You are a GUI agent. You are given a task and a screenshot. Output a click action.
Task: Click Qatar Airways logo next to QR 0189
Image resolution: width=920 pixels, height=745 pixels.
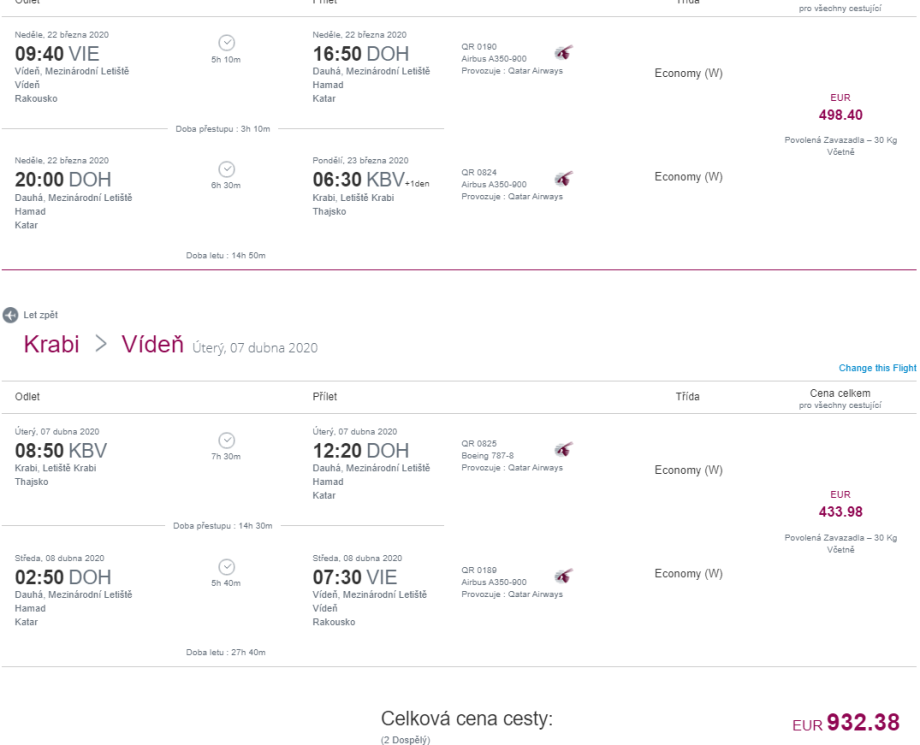coord(565,574)
